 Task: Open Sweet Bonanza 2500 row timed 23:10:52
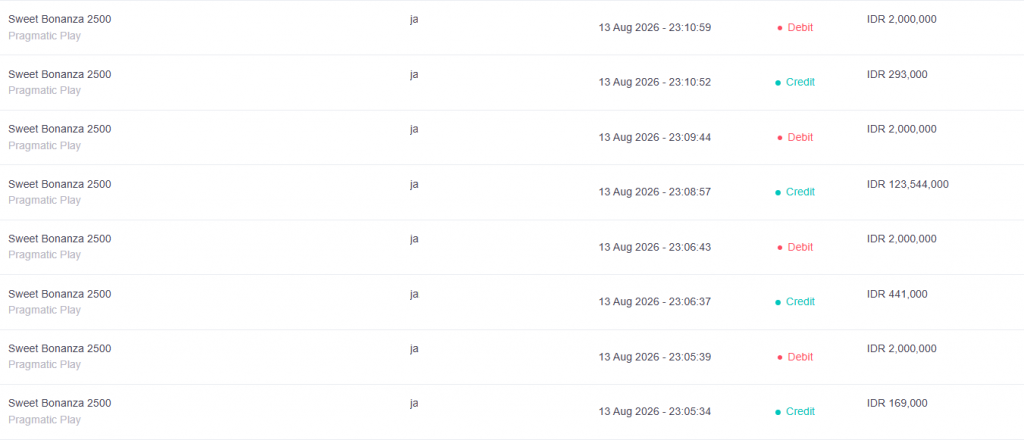512,82
